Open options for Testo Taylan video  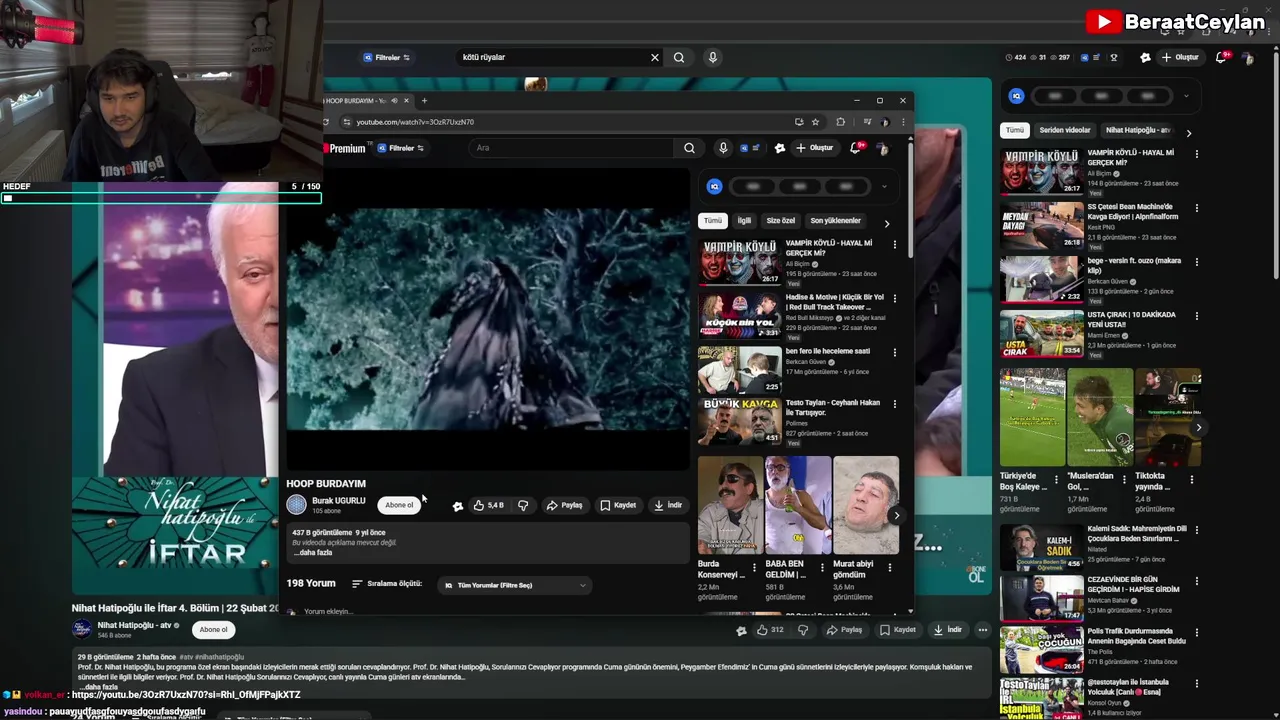point(894,404)
